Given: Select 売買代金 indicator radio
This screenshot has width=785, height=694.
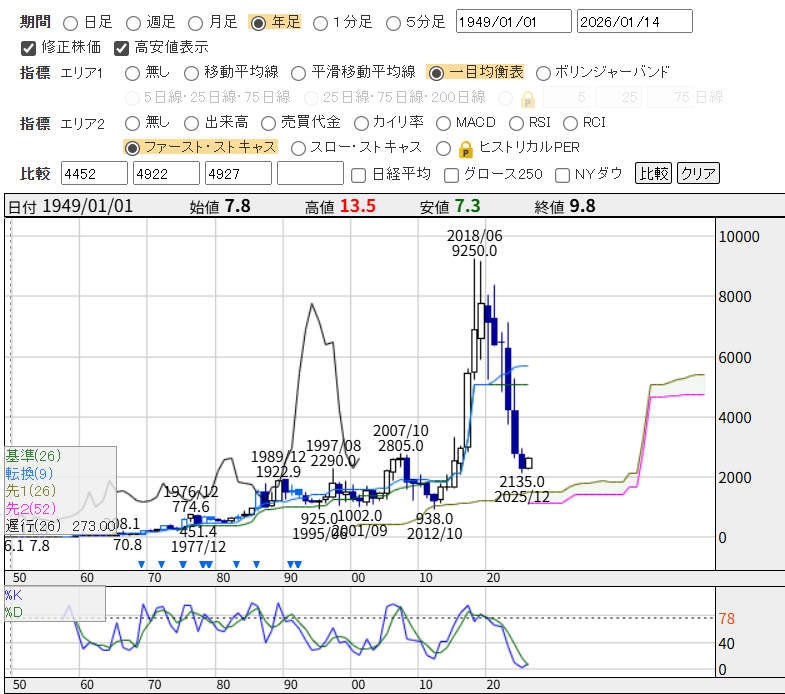Looking at the screenshot, I should 268,123.
